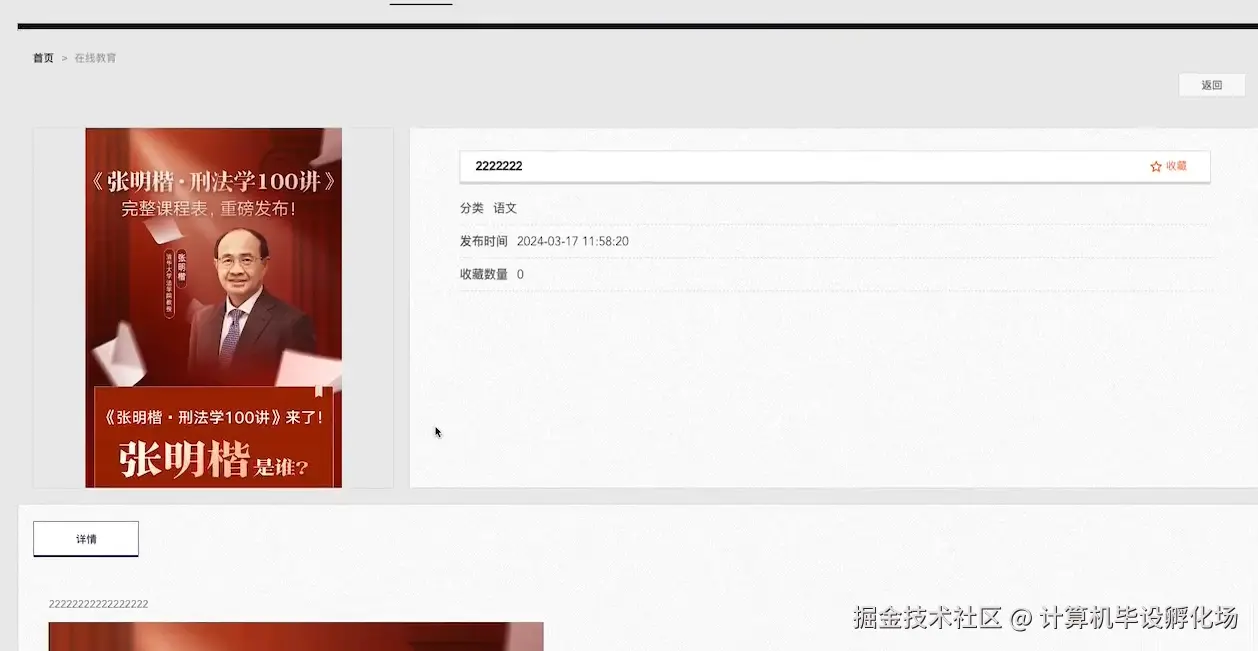Expand the 在线教育 breadcrumb section
Viewport: 1258px width, 651px height.
click(95, 57)
